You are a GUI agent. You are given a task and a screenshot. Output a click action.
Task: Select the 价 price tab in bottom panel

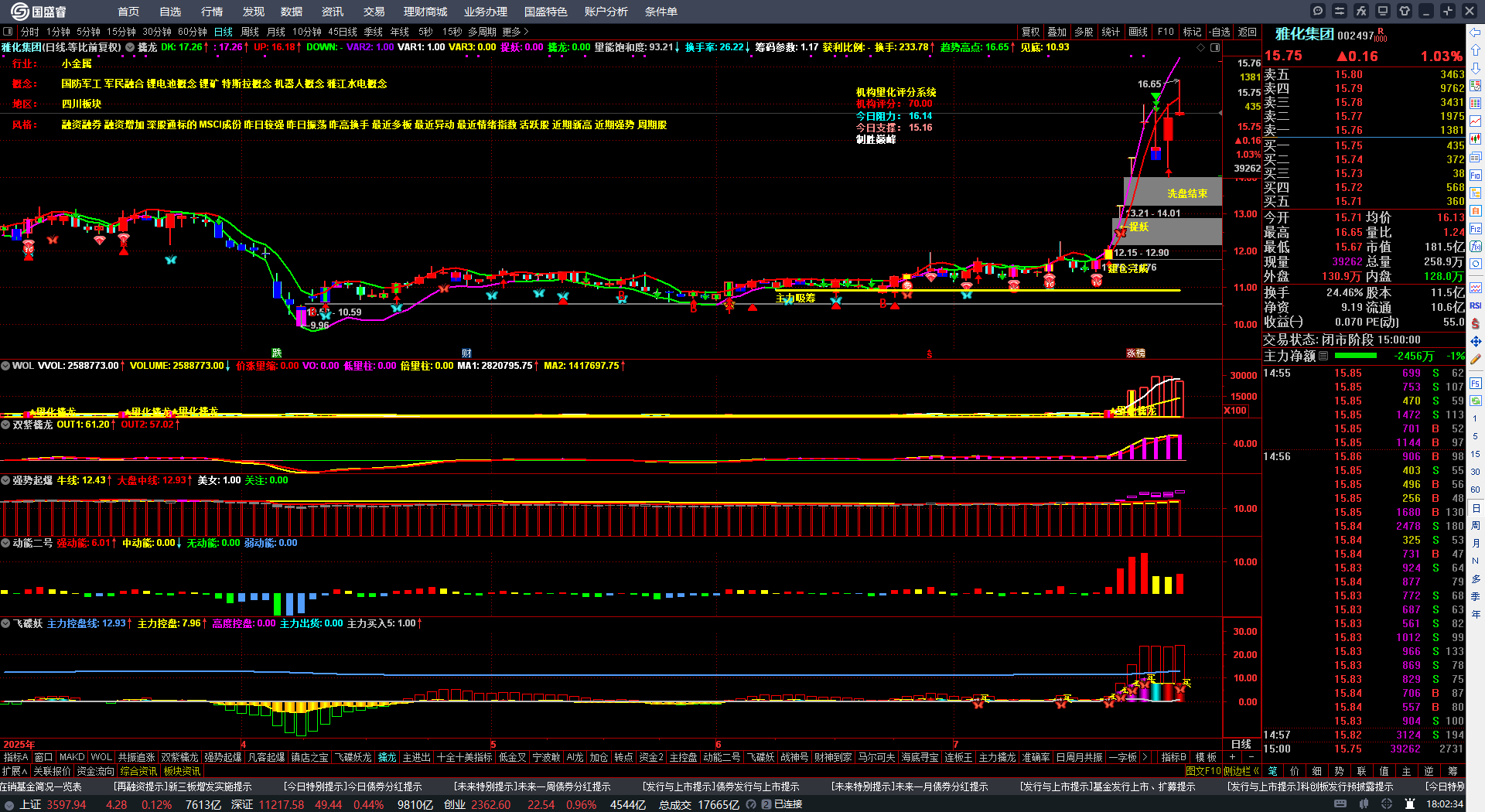pyautogui.click(x=1295, y=771)
